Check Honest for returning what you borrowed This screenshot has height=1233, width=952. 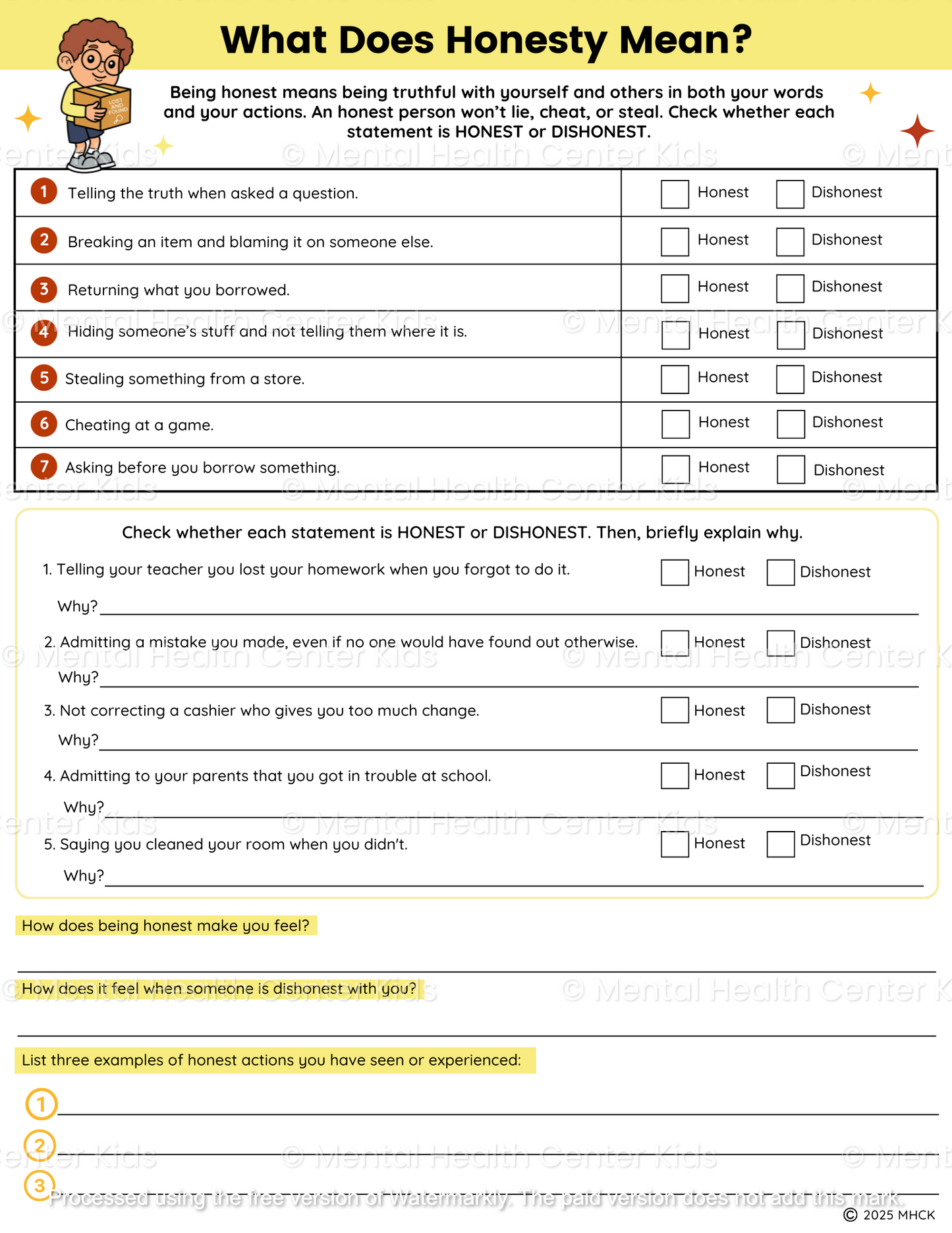pyautogui.click(x=675, y=289)
